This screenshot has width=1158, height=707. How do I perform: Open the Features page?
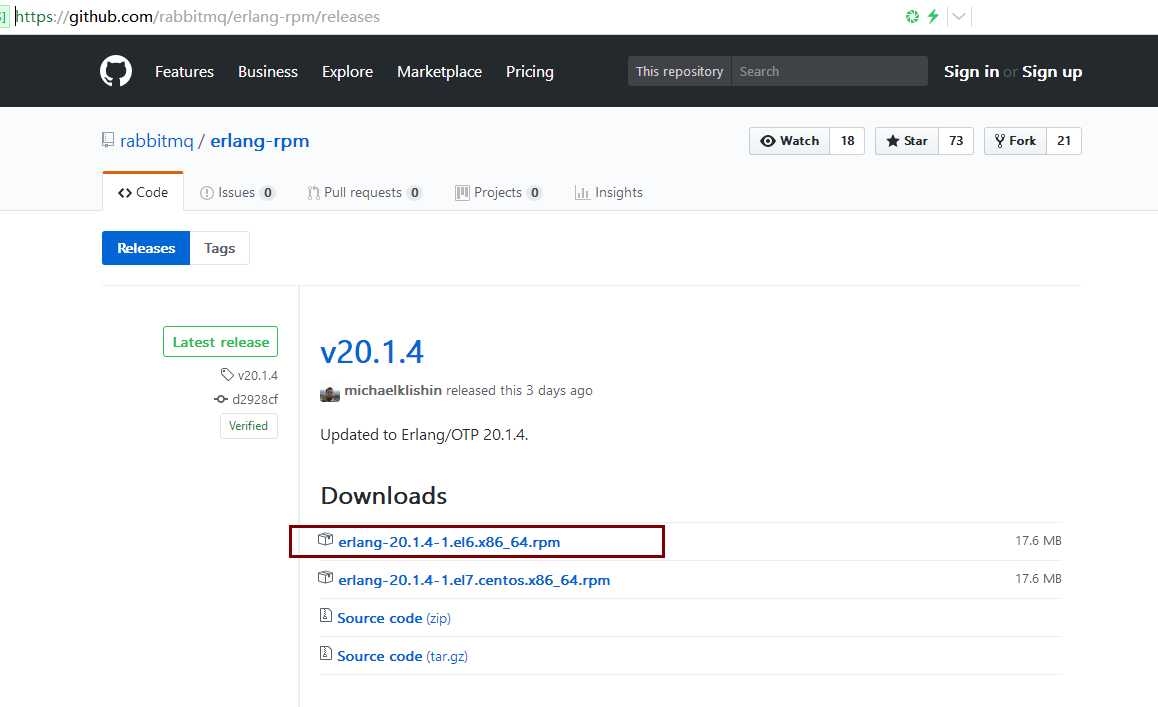pos(184,72)
